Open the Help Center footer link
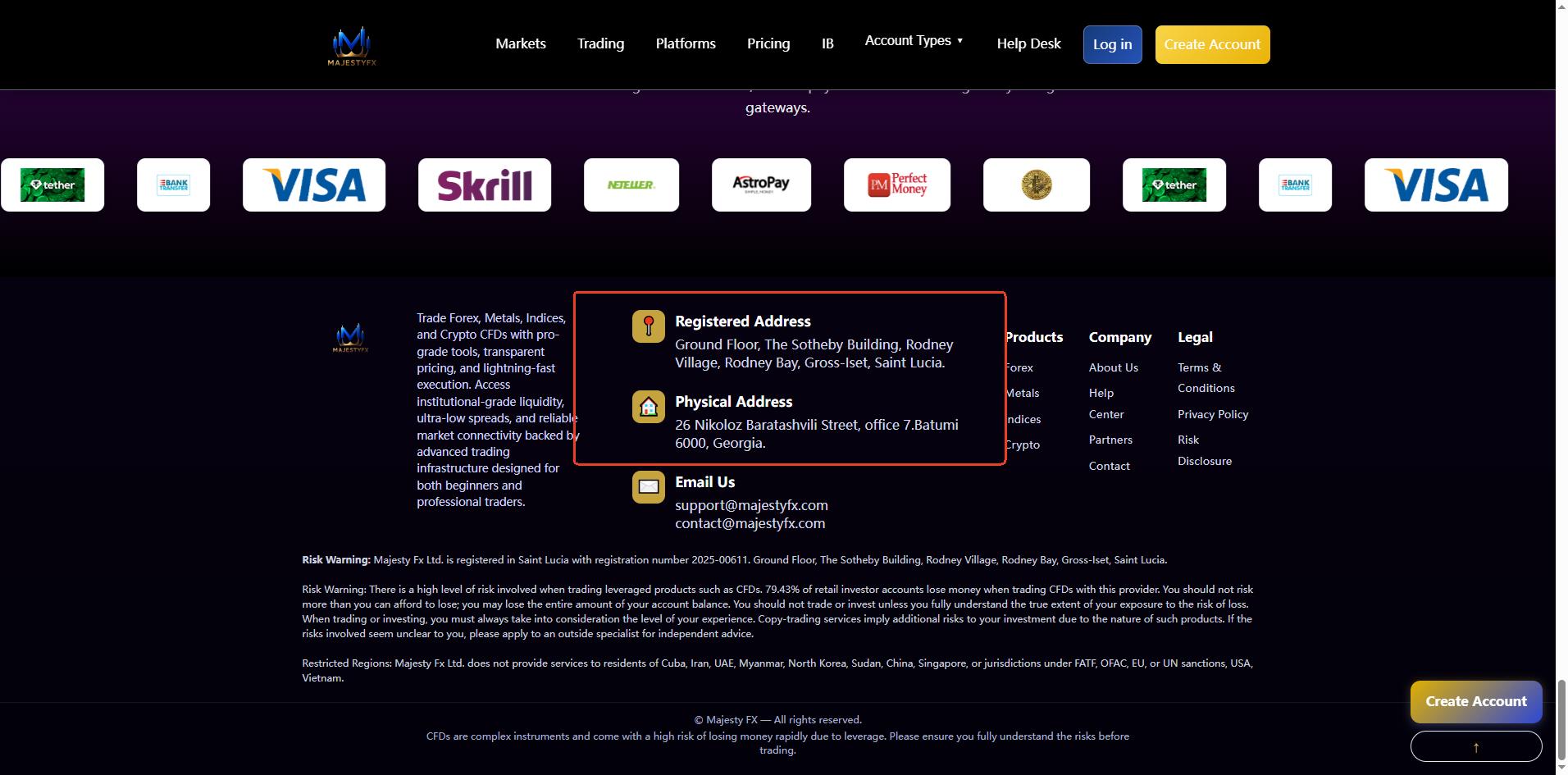Viewport: 1568px width, 775px height. point(1106,403)
